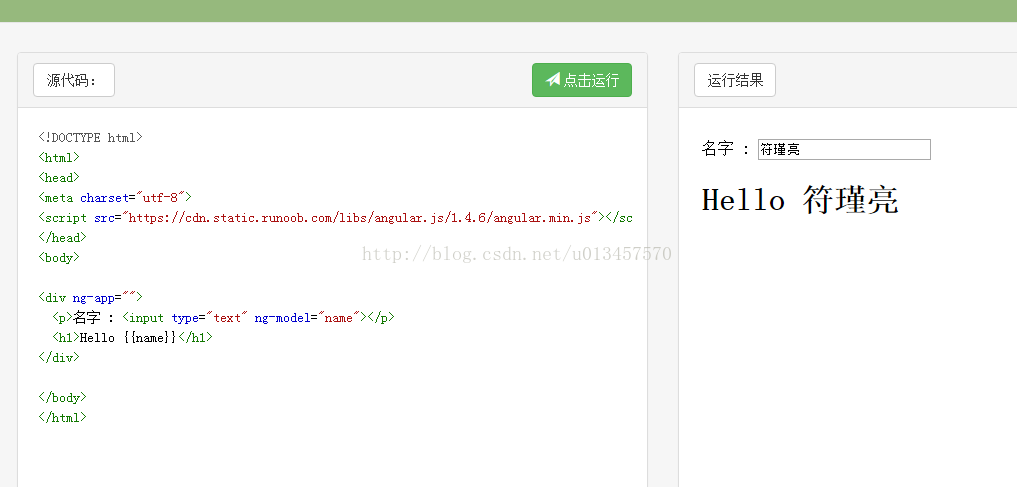Click the meta charset utf-8 code line
This screenshot has width=1017, height=487.
point(115,197)
